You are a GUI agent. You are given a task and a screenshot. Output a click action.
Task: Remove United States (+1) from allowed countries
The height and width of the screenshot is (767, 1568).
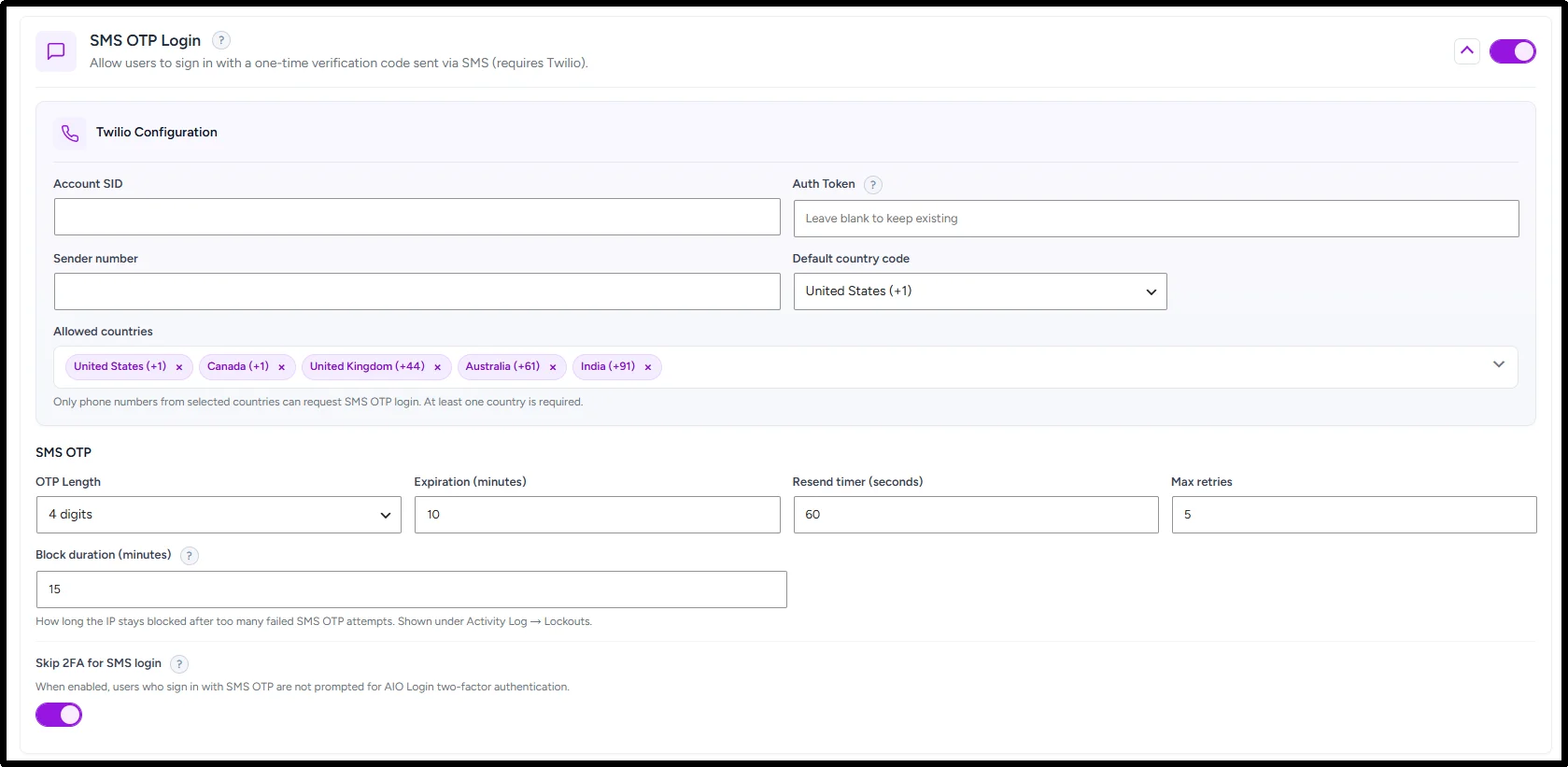(179, 367)
